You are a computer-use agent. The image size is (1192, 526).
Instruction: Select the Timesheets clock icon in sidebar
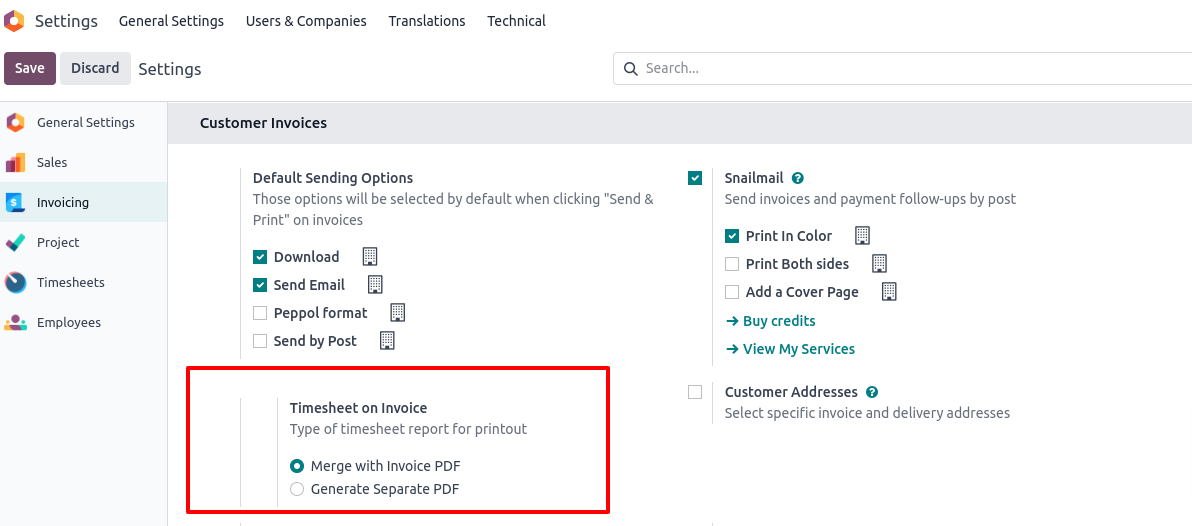(x=16, y=283)
